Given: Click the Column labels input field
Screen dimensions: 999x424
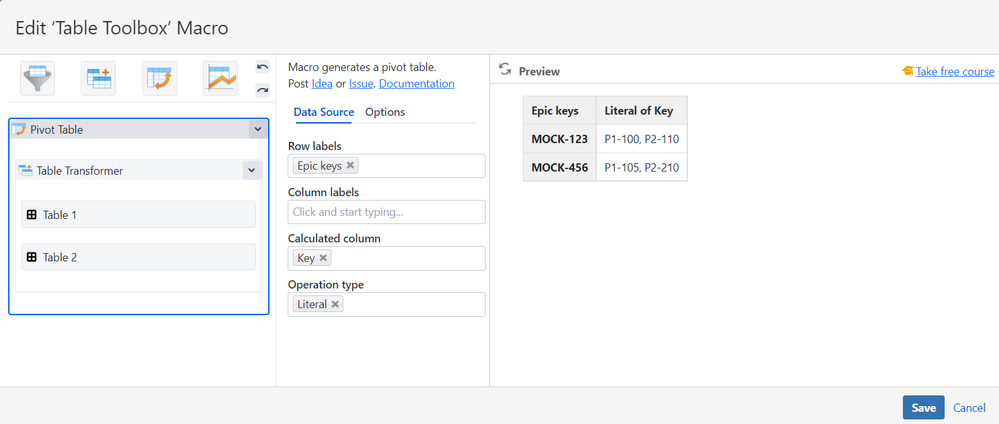Looking at the screenshot, I should coord(386,212).
